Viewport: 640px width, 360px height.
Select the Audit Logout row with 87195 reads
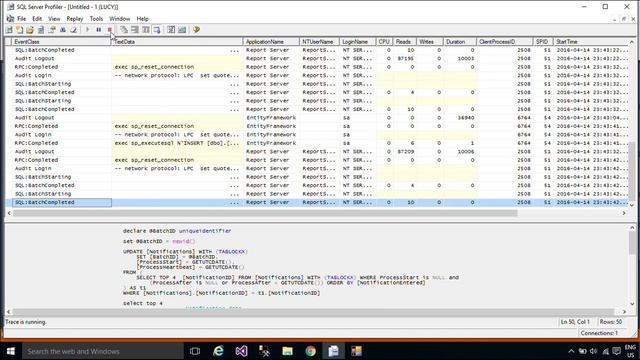(x=317, y=58)
